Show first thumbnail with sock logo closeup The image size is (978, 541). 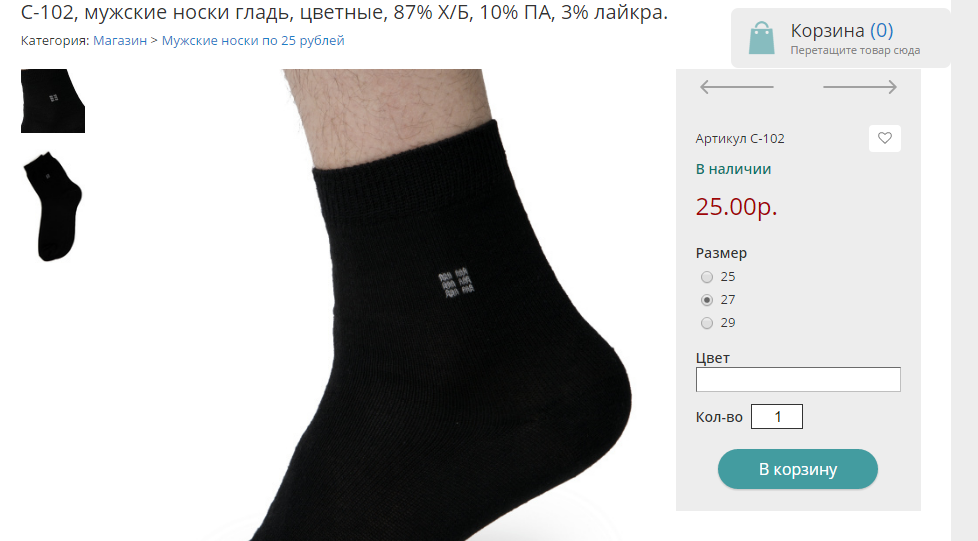point(53,101)
